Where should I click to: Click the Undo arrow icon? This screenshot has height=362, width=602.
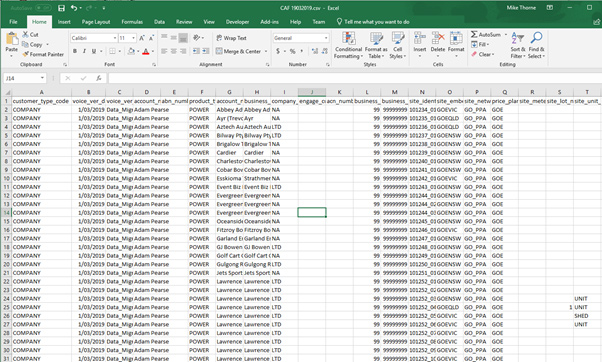tap(74, 8)
